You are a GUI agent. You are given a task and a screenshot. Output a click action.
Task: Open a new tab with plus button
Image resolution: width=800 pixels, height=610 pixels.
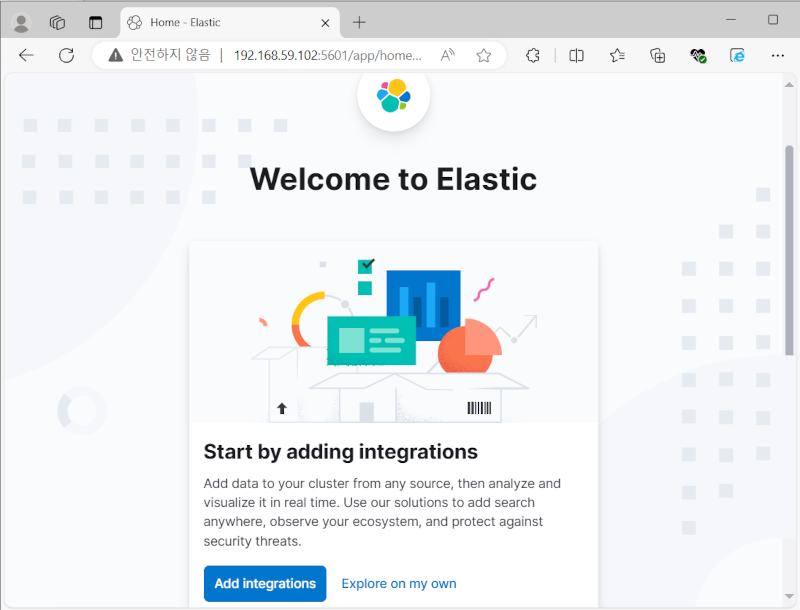[x=359, y=22]
